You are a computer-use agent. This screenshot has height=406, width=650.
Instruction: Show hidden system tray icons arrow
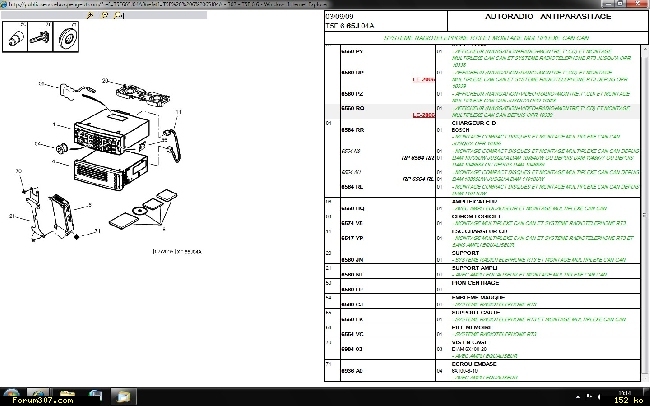(x=578, y=397)
